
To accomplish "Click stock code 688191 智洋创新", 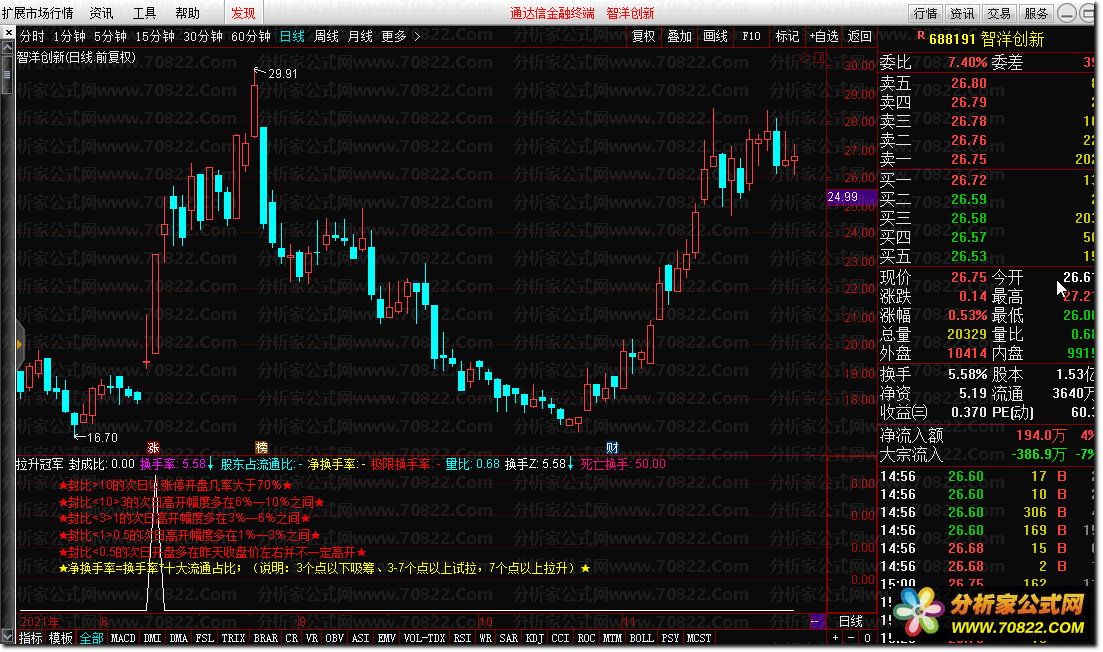I will [x=986, y=39].
